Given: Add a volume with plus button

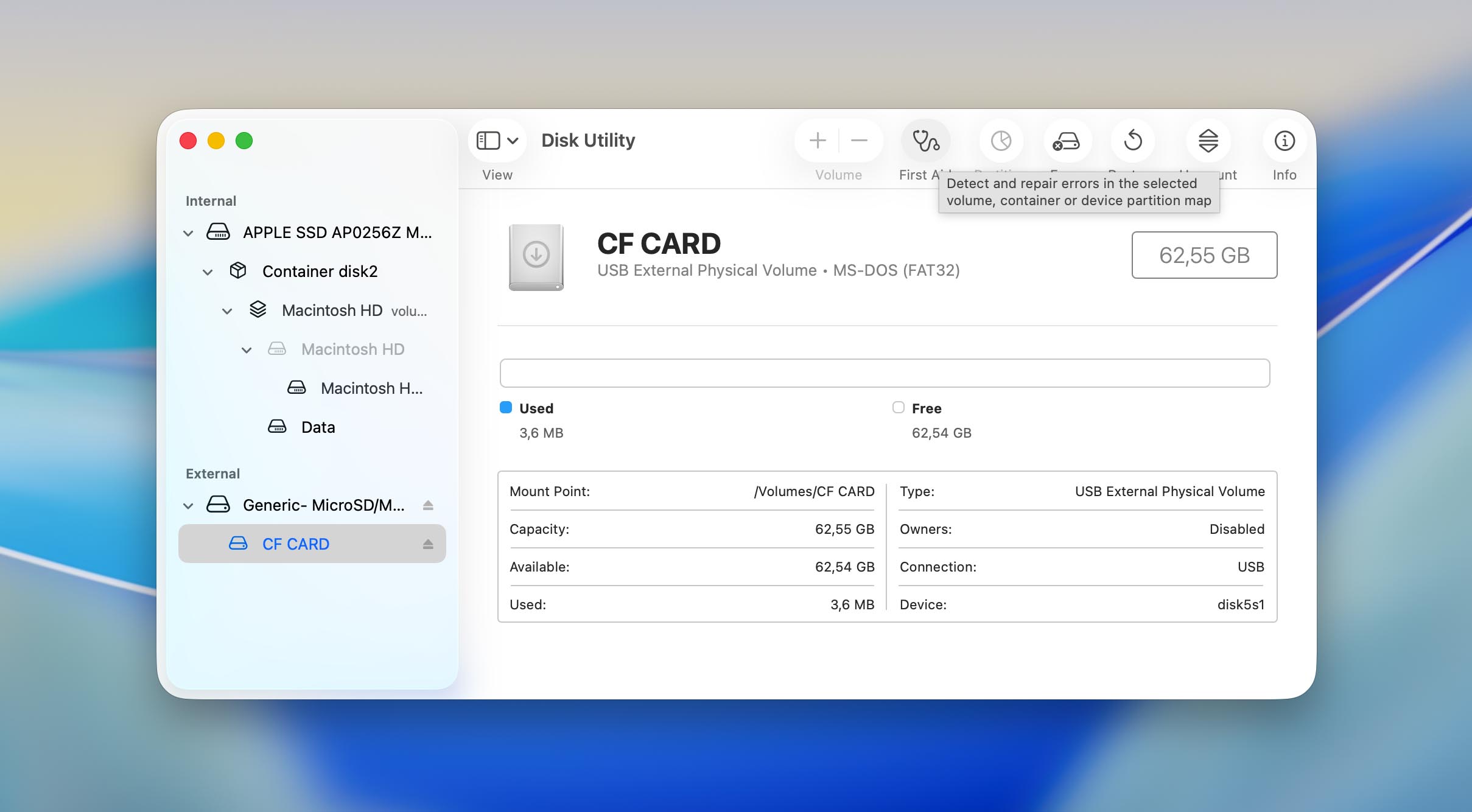Looking at the screenshot, I should pyautogui.click(x=818, y=141).
